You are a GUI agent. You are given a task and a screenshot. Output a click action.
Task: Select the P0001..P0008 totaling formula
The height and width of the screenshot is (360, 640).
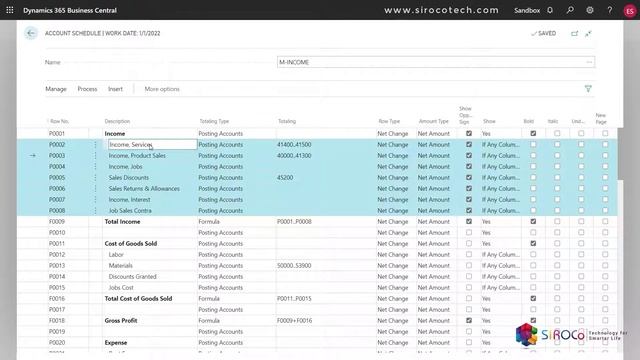click(x=294, y=222)
